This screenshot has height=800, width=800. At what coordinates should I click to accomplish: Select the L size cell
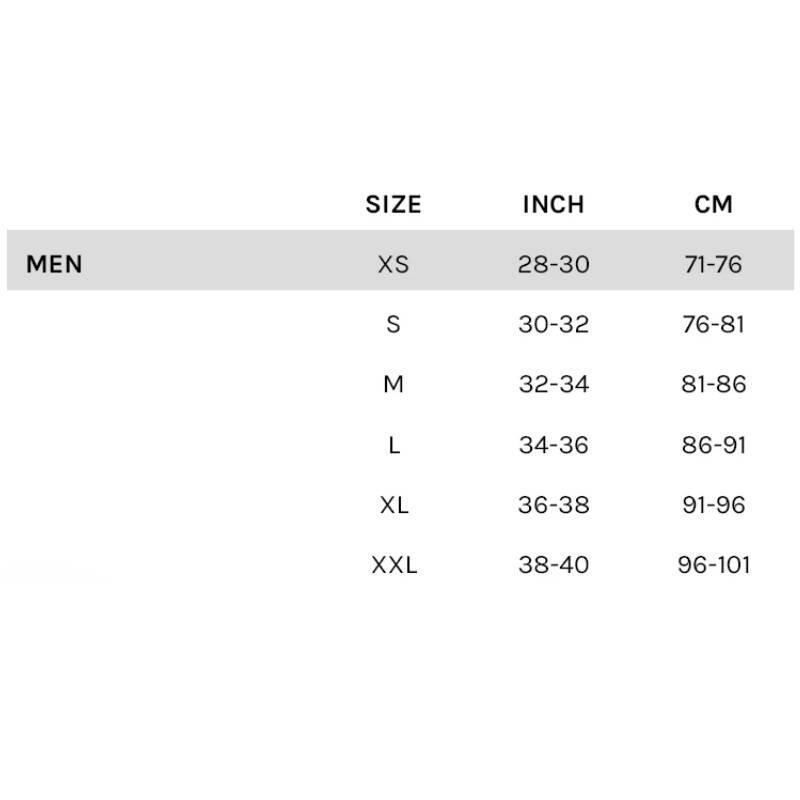(394, 445)
